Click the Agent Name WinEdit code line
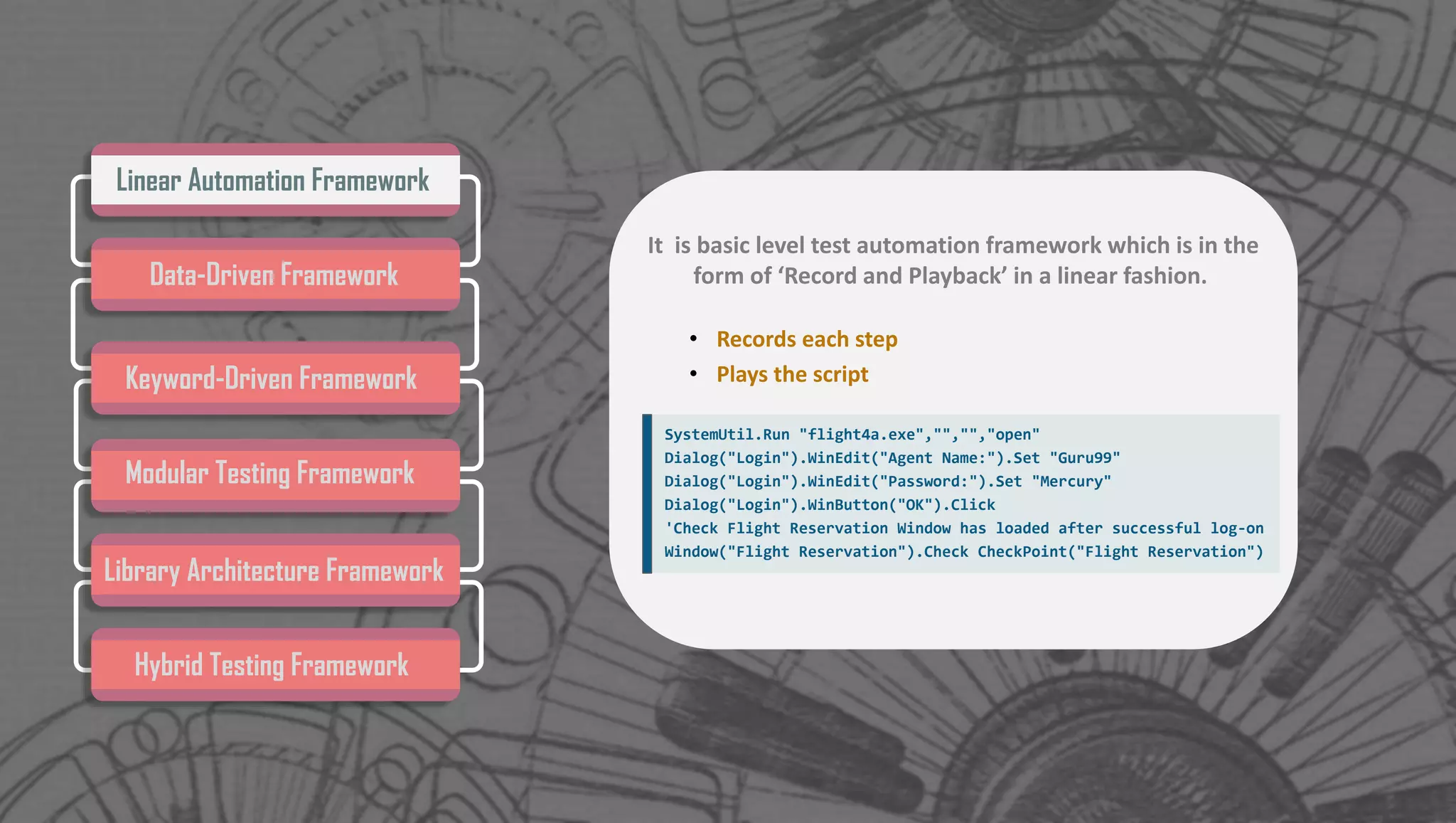This screenshot has width=1456, height=823. (x=892, y=458)
